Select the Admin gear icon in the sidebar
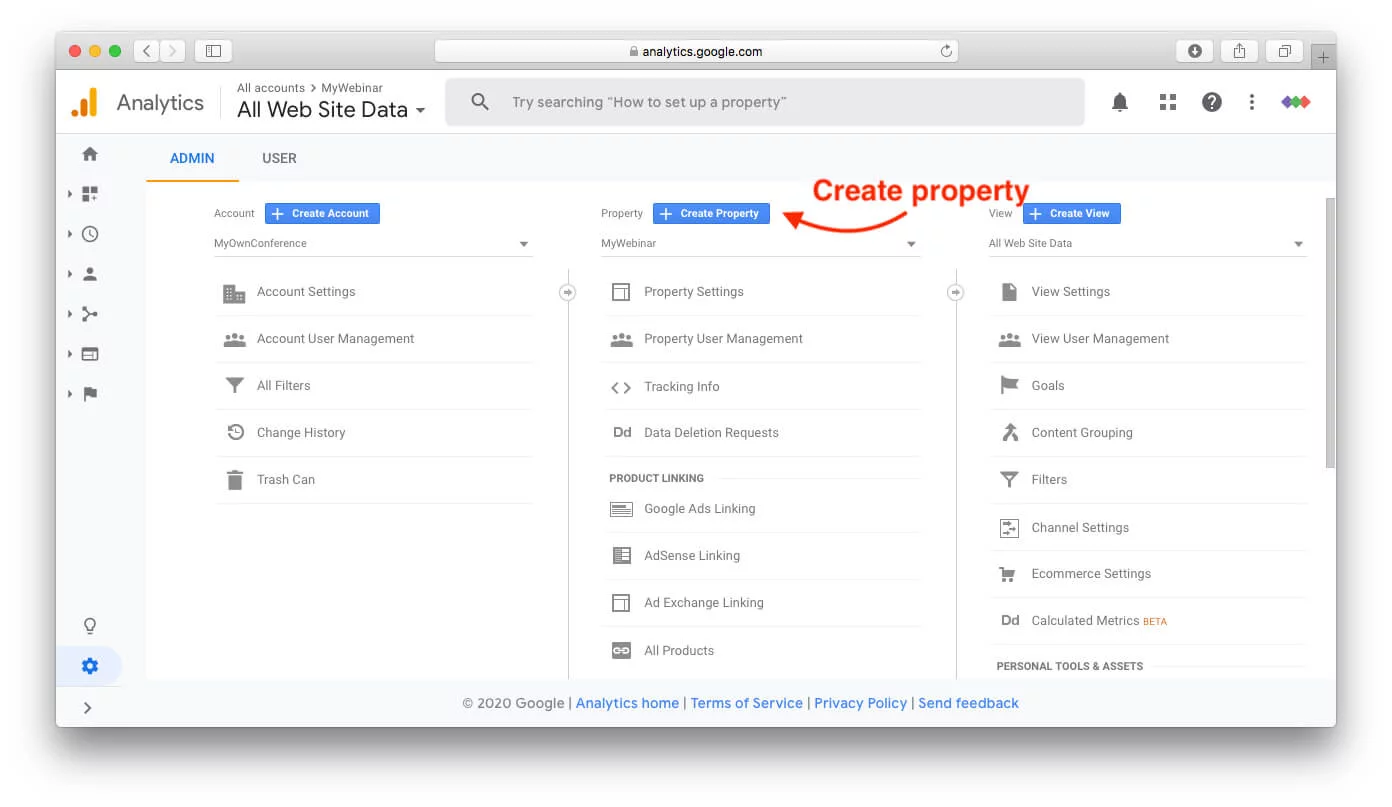Screen dimensions: 1392x807 pyautogui.click(x=89, y=665)
